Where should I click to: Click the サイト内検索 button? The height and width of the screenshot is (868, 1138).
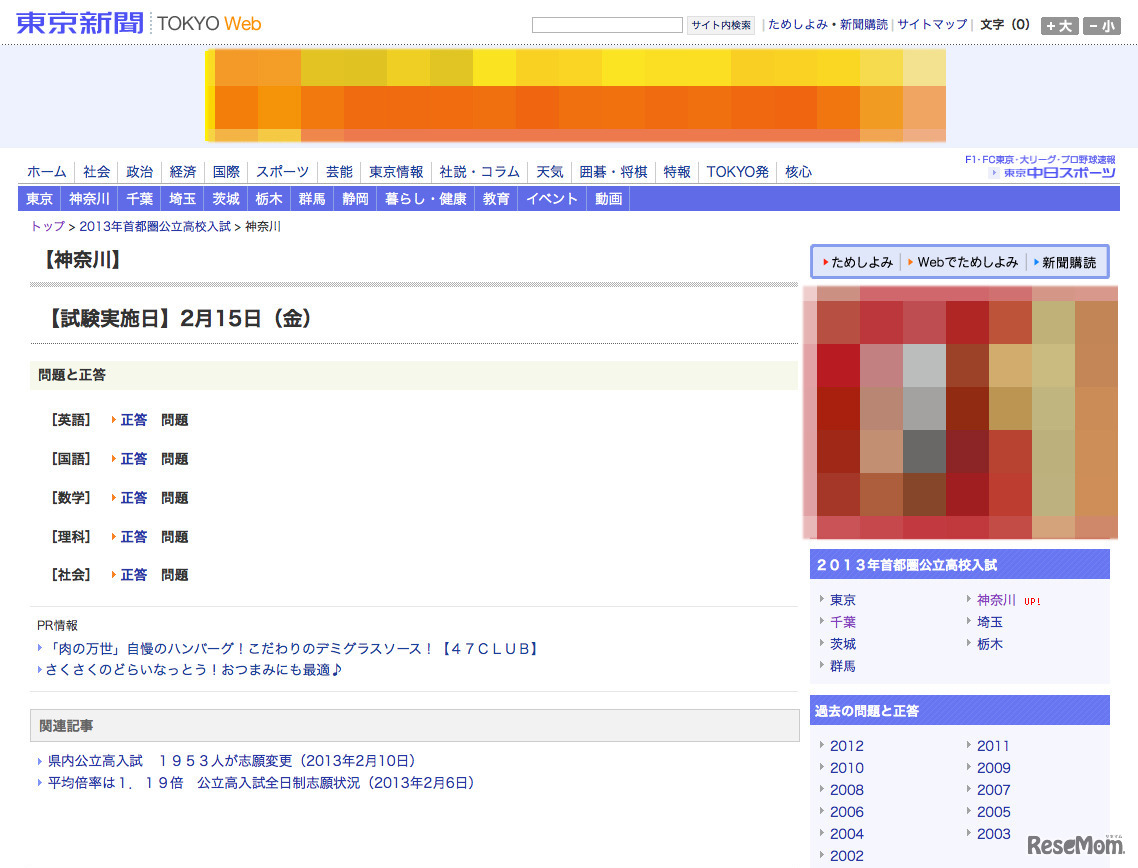(x=721, y=25)
